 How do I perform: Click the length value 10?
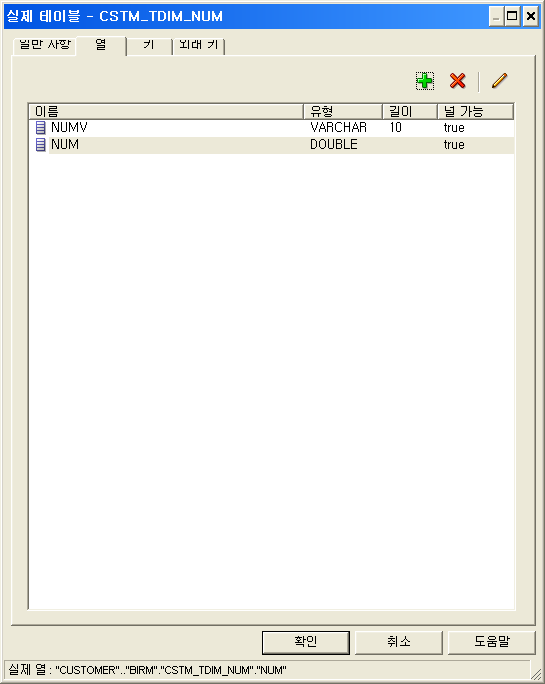[x=395, y=128]
